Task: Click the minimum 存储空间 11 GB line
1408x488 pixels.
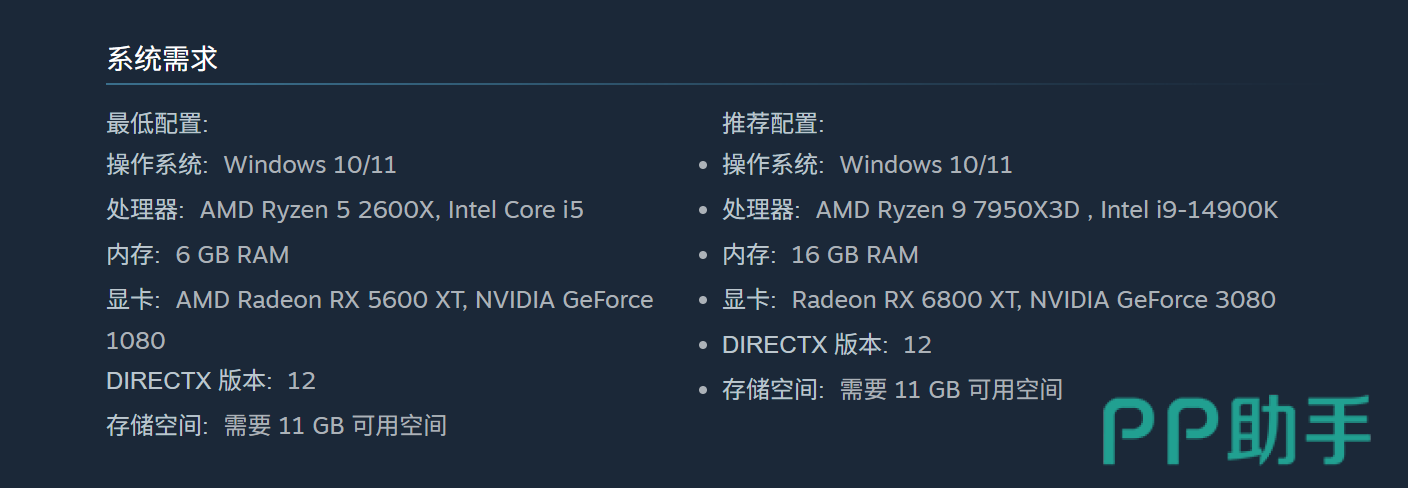Action: tap(276, 426)
